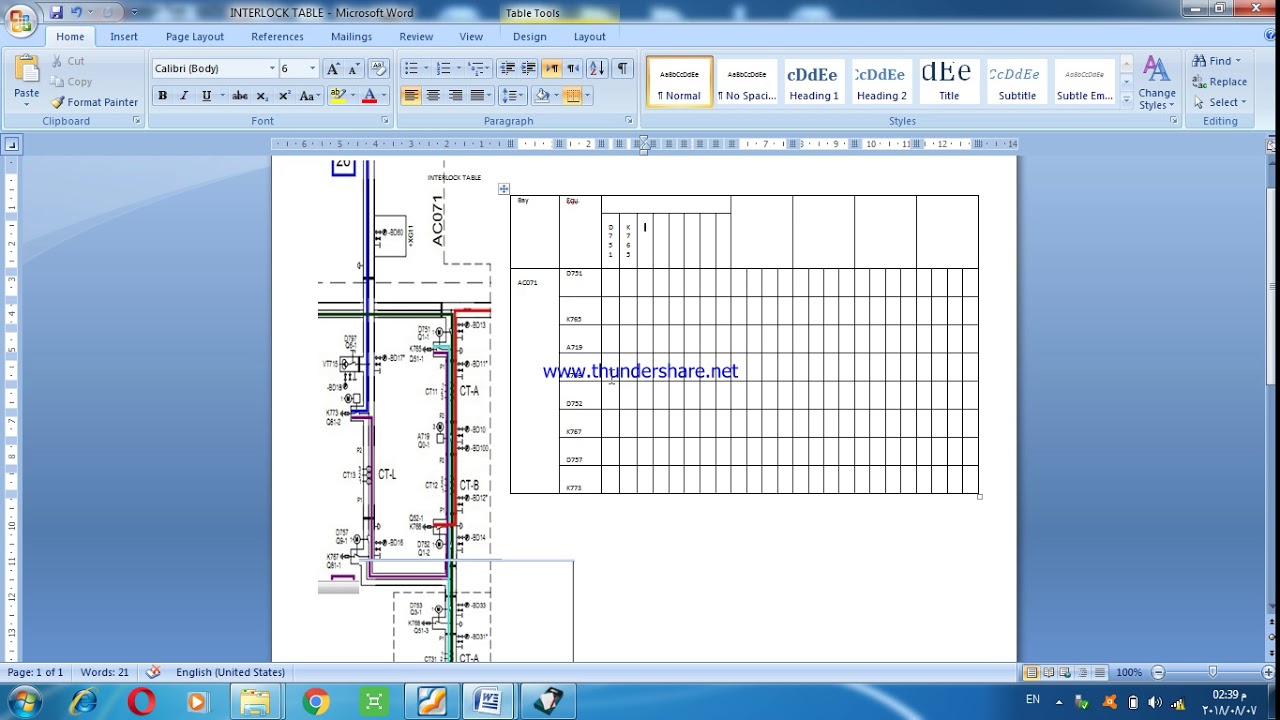Image resolution: width=1280 pixels, height=720 pixels.
Task: Toggle Justify alignment
Action: [x=478, y=96]
